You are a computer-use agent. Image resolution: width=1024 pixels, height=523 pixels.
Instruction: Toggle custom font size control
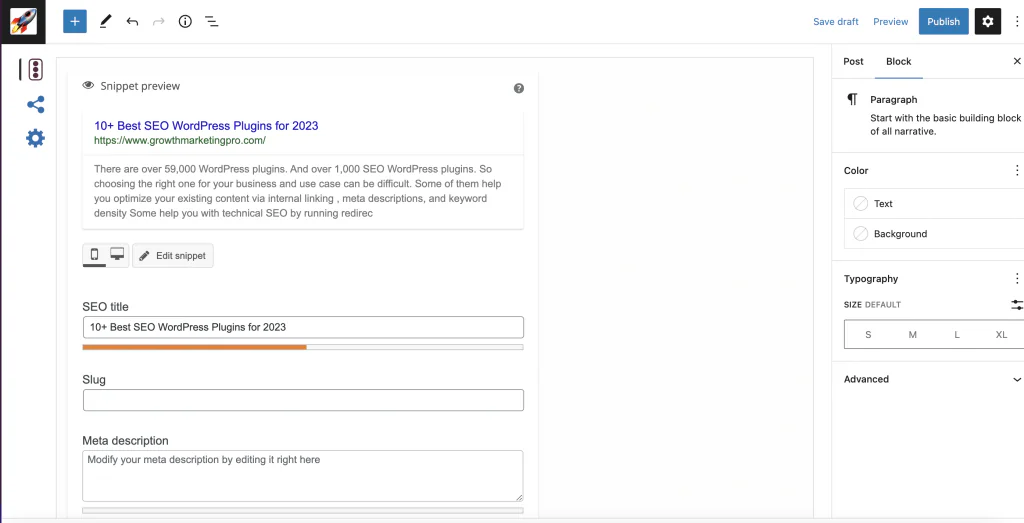[x=1017, y=305]
